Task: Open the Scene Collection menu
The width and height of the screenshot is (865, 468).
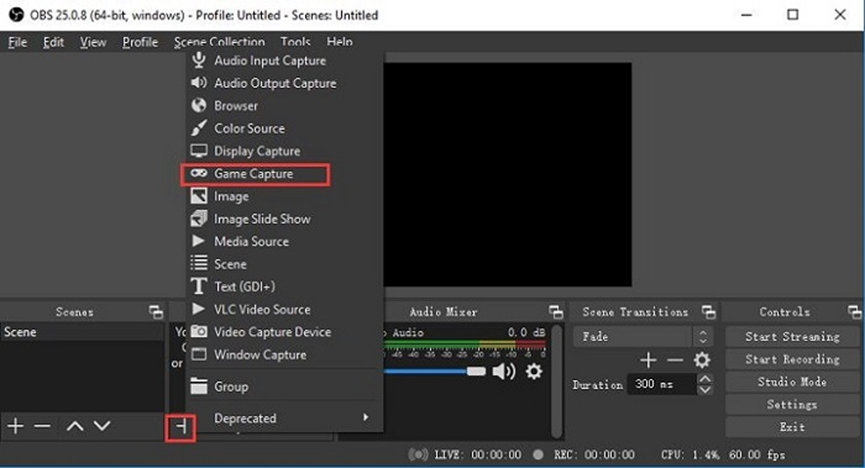Action: [x=220, y=42]
